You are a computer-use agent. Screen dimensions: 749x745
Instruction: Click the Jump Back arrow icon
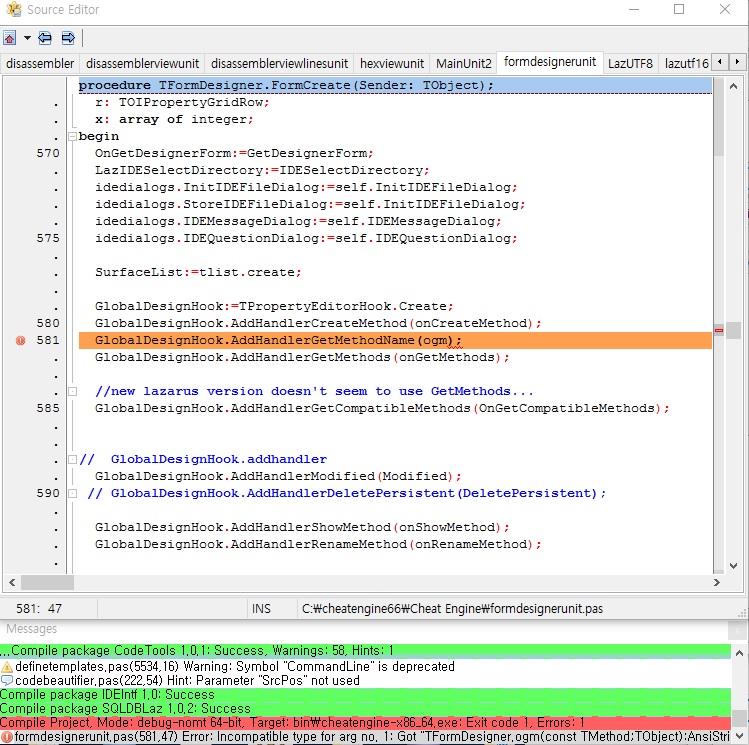tap(45, 38)
